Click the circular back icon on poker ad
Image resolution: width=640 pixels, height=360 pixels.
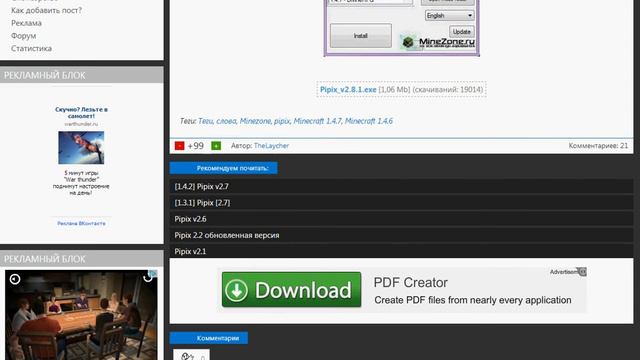click(15, 279)
